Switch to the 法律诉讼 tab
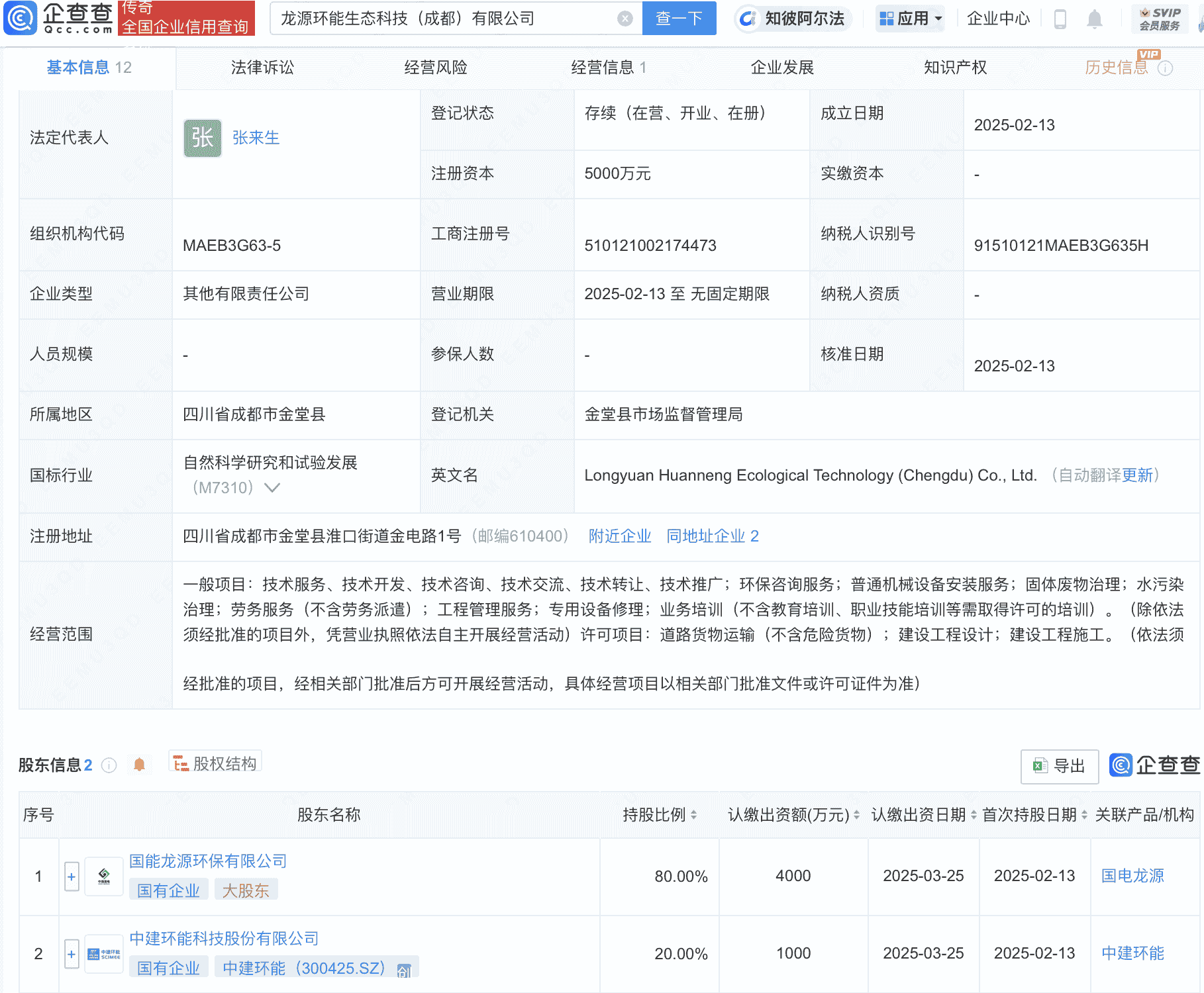Viewport: 1204px width, 993px height. click(x=262, y=67)
